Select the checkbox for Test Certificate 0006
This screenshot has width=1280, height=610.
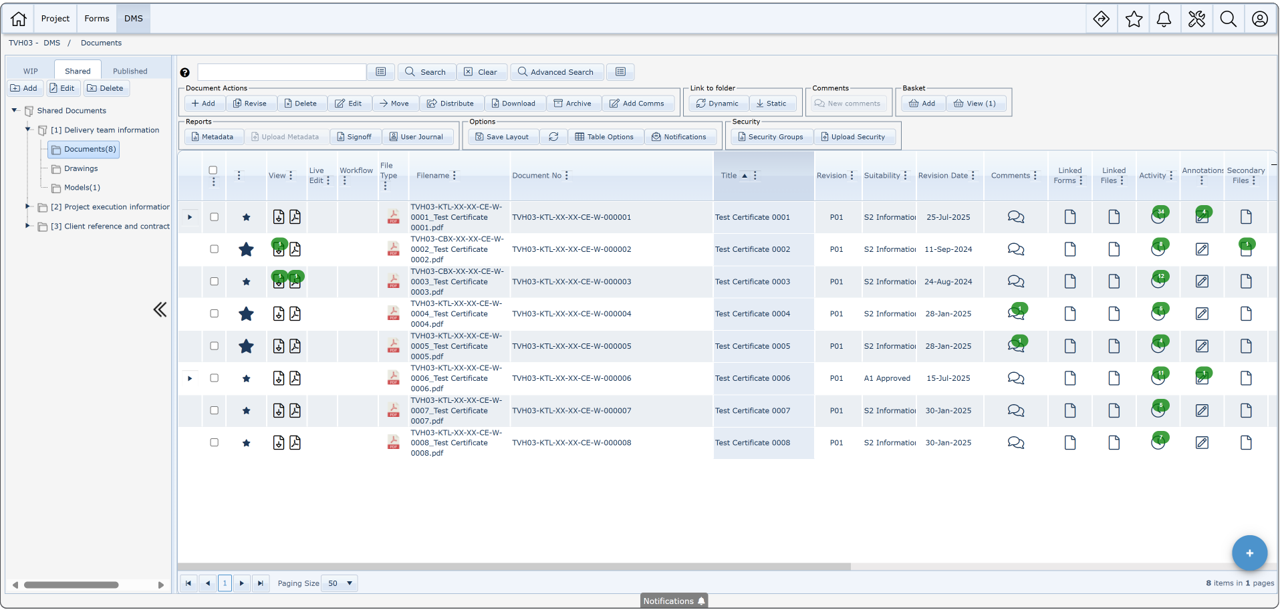point(214,378)
